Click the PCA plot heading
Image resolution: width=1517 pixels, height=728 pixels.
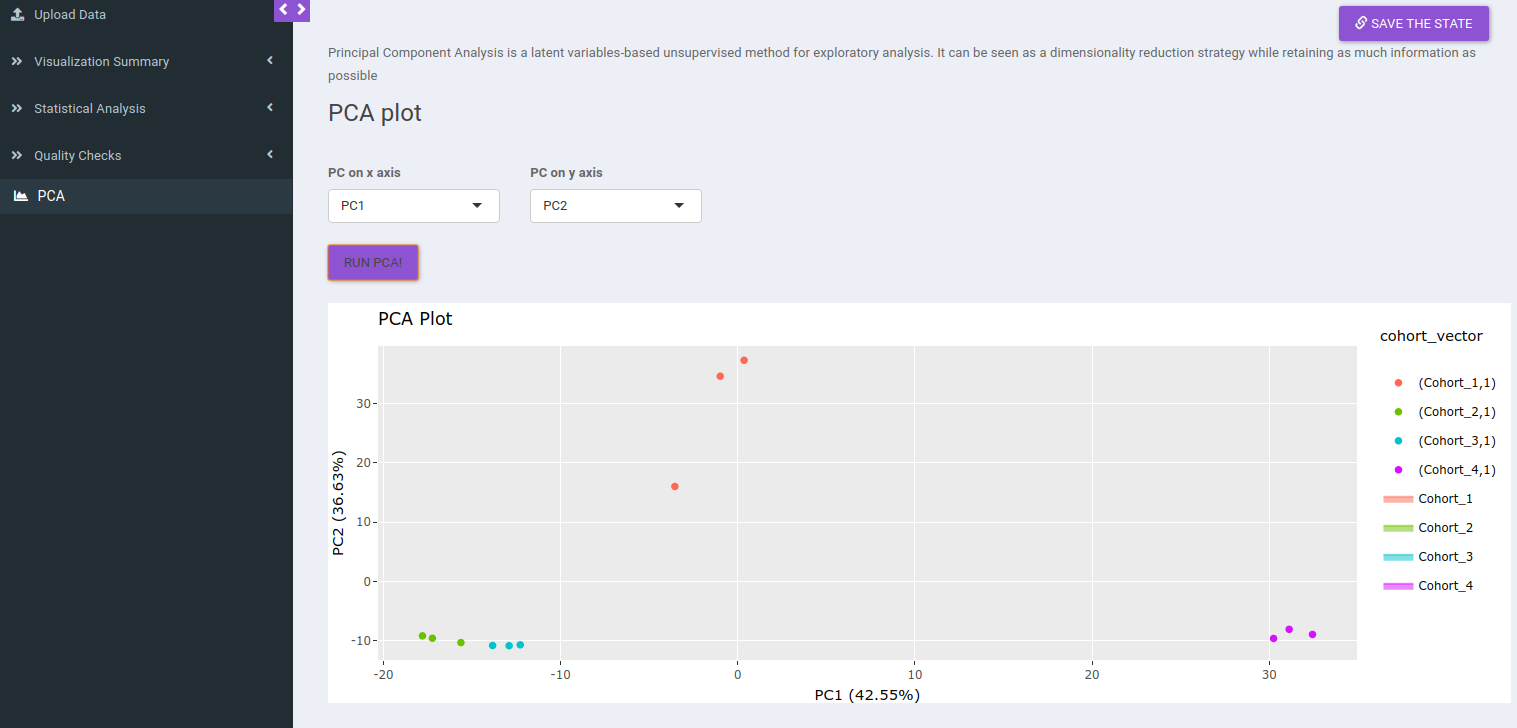coord(375,113)
